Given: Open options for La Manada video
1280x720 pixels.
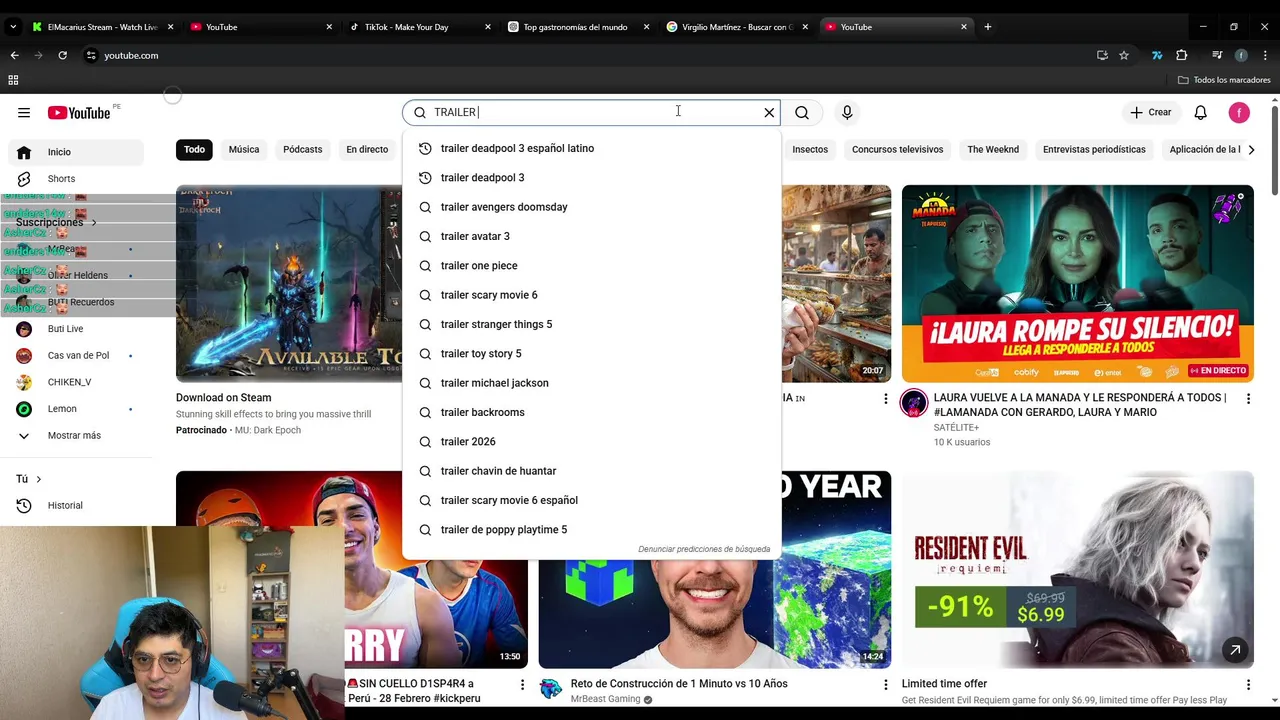Looking at the screenshot, I should point(1248,399).
